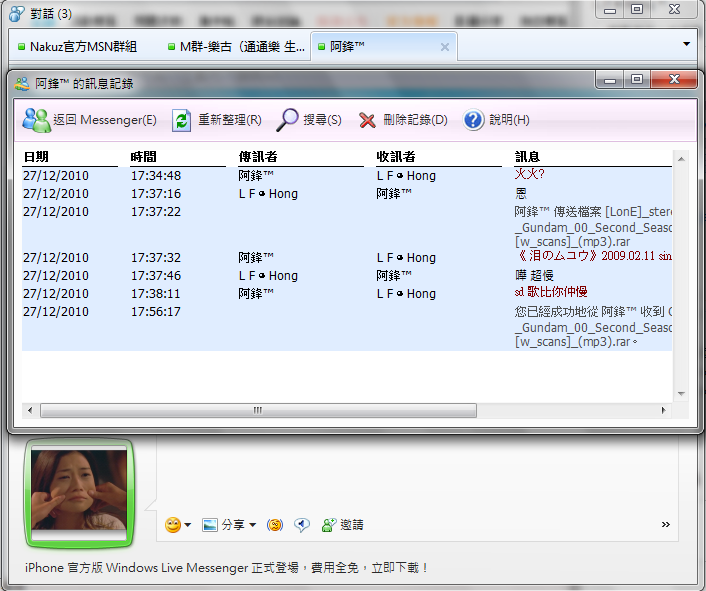This screenshot has height=591, width=706.
Task: Switch to M群-樂古 conversation tab
Action: point(236,47)
